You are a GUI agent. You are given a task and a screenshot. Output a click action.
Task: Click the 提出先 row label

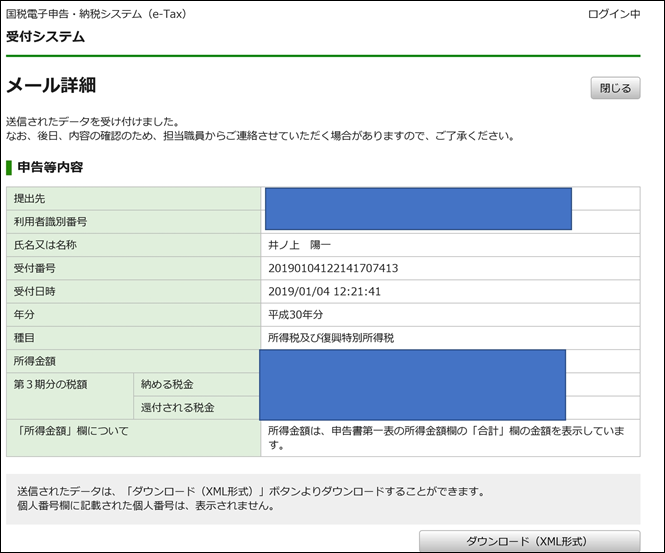pyautogui.click(x=29, y=198)
